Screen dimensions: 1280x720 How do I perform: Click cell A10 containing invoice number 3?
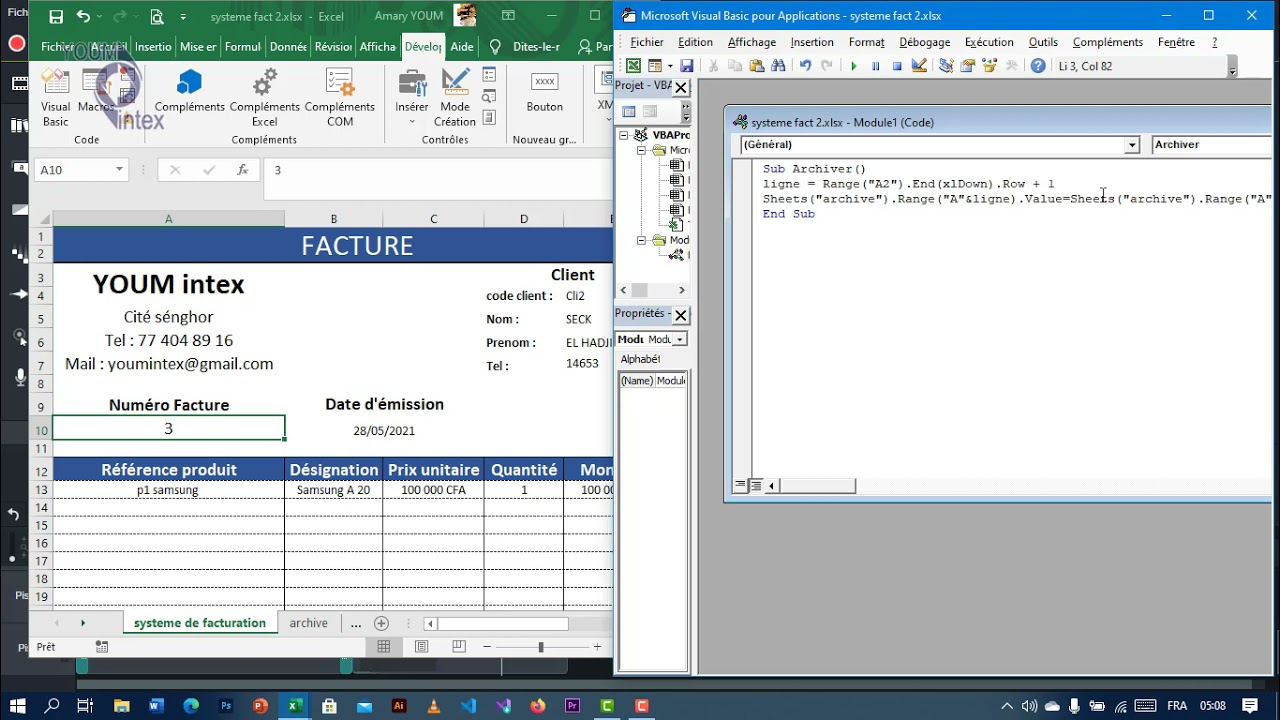pos(168,428)
